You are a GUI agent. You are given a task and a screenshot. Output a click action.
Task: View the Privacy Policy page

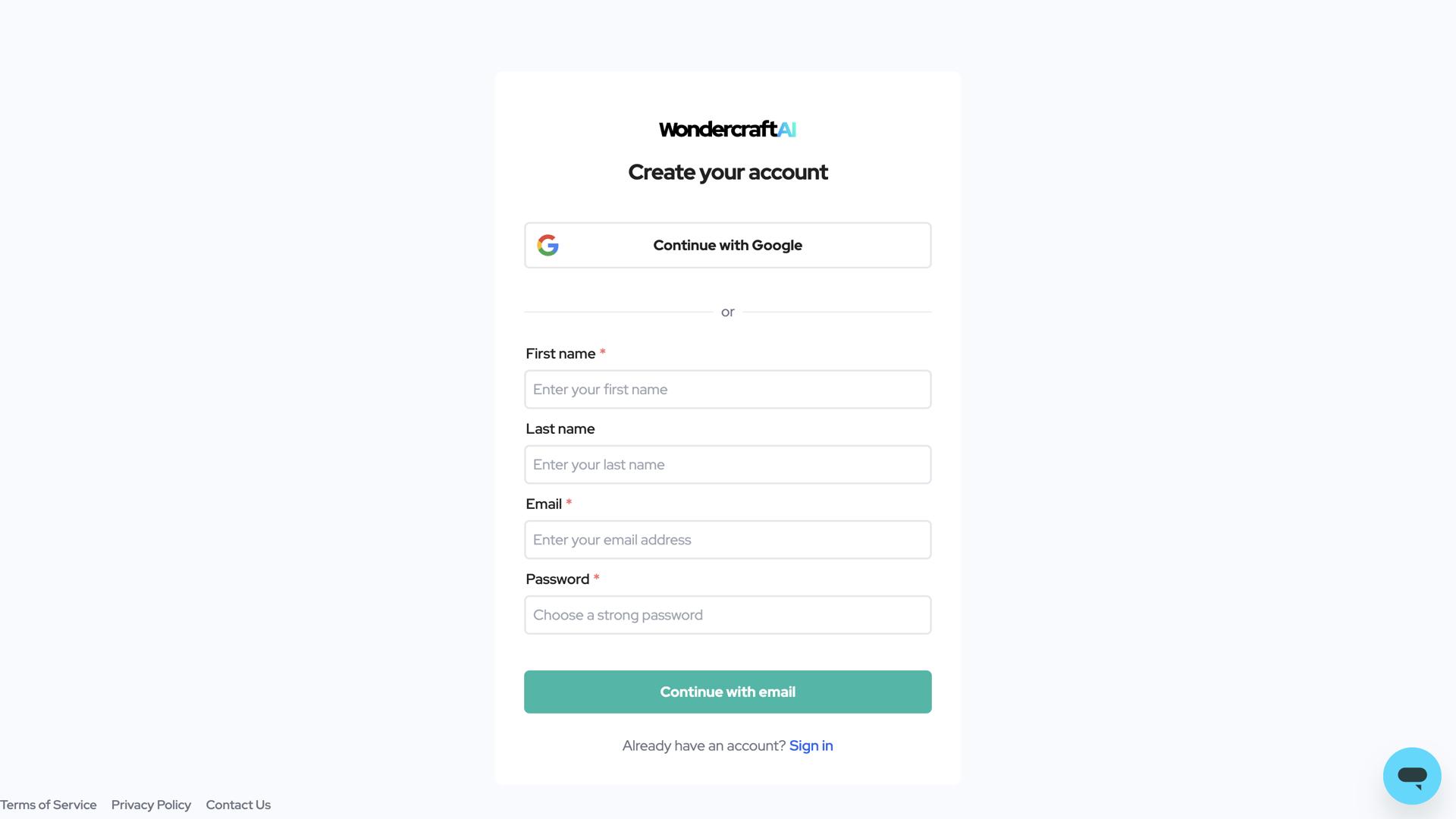pos(151,805)
